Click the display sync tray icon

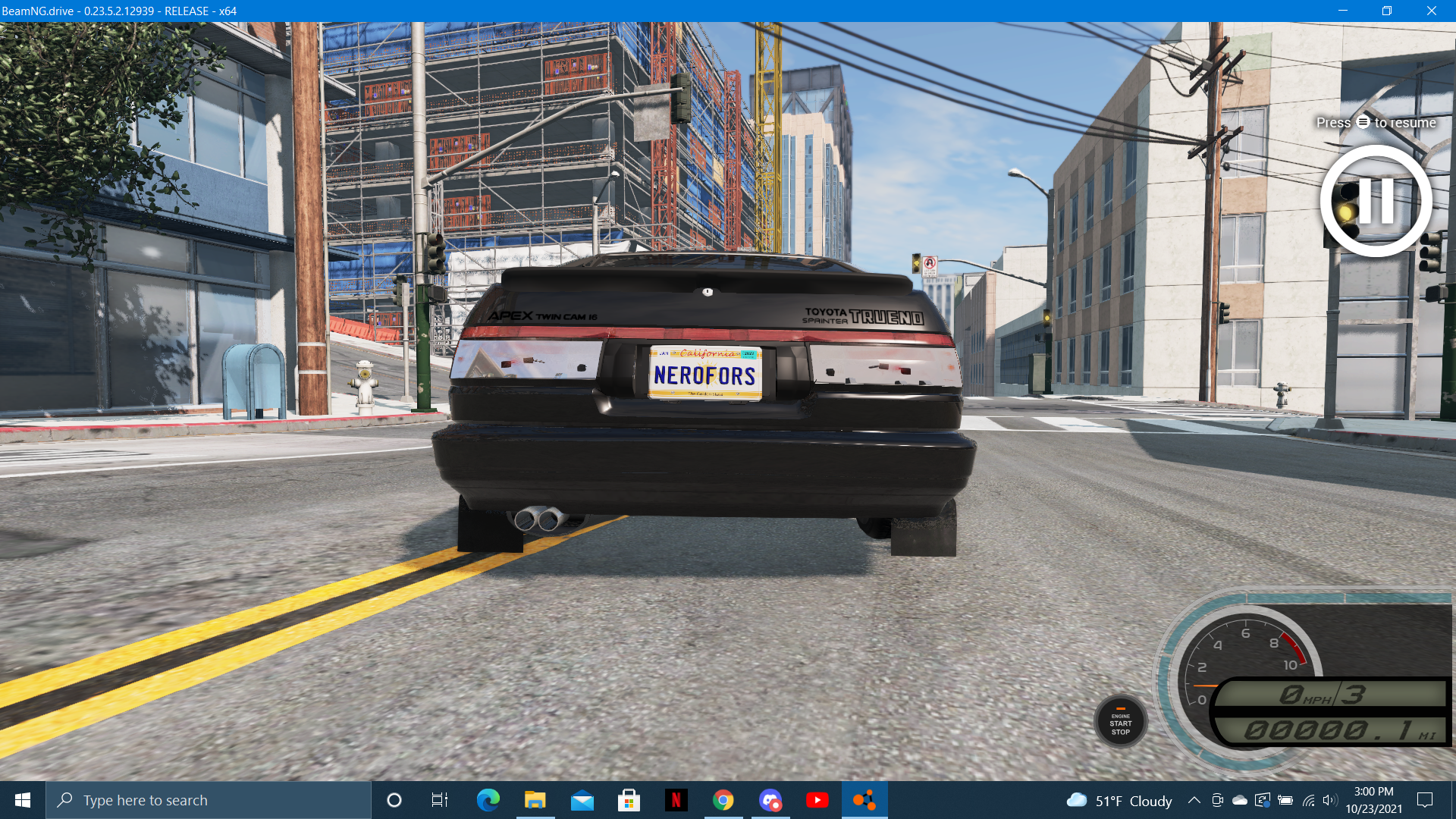coord(1263,800)
